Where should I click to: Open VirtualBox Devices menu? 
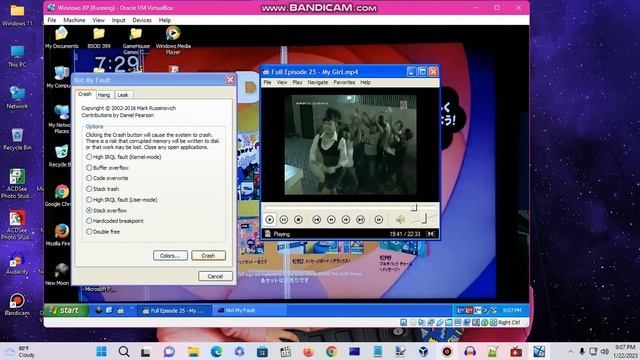click(142, 20)
